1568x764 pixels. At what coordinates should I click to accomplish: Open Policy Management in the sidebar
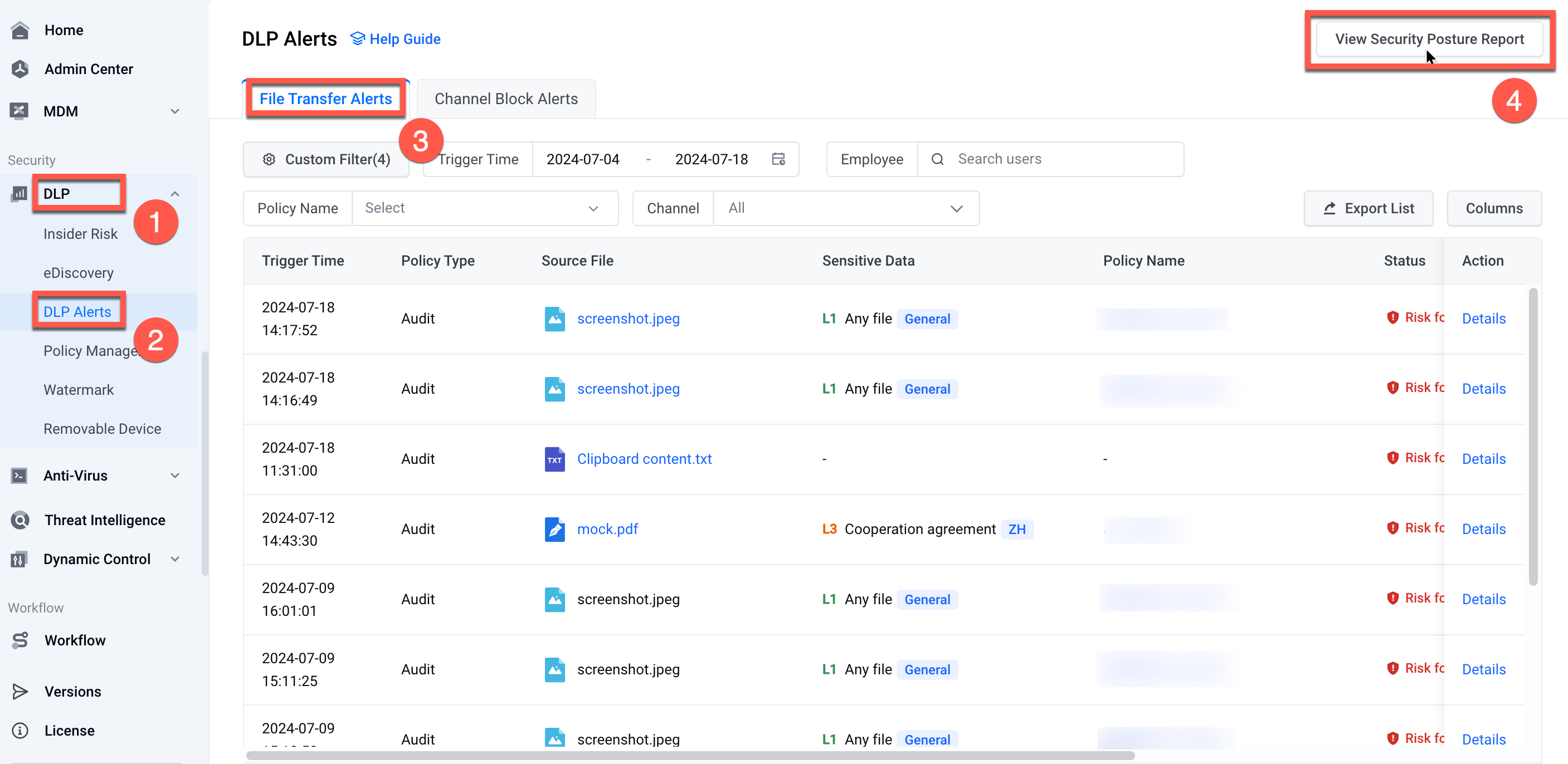pos(91,351)
